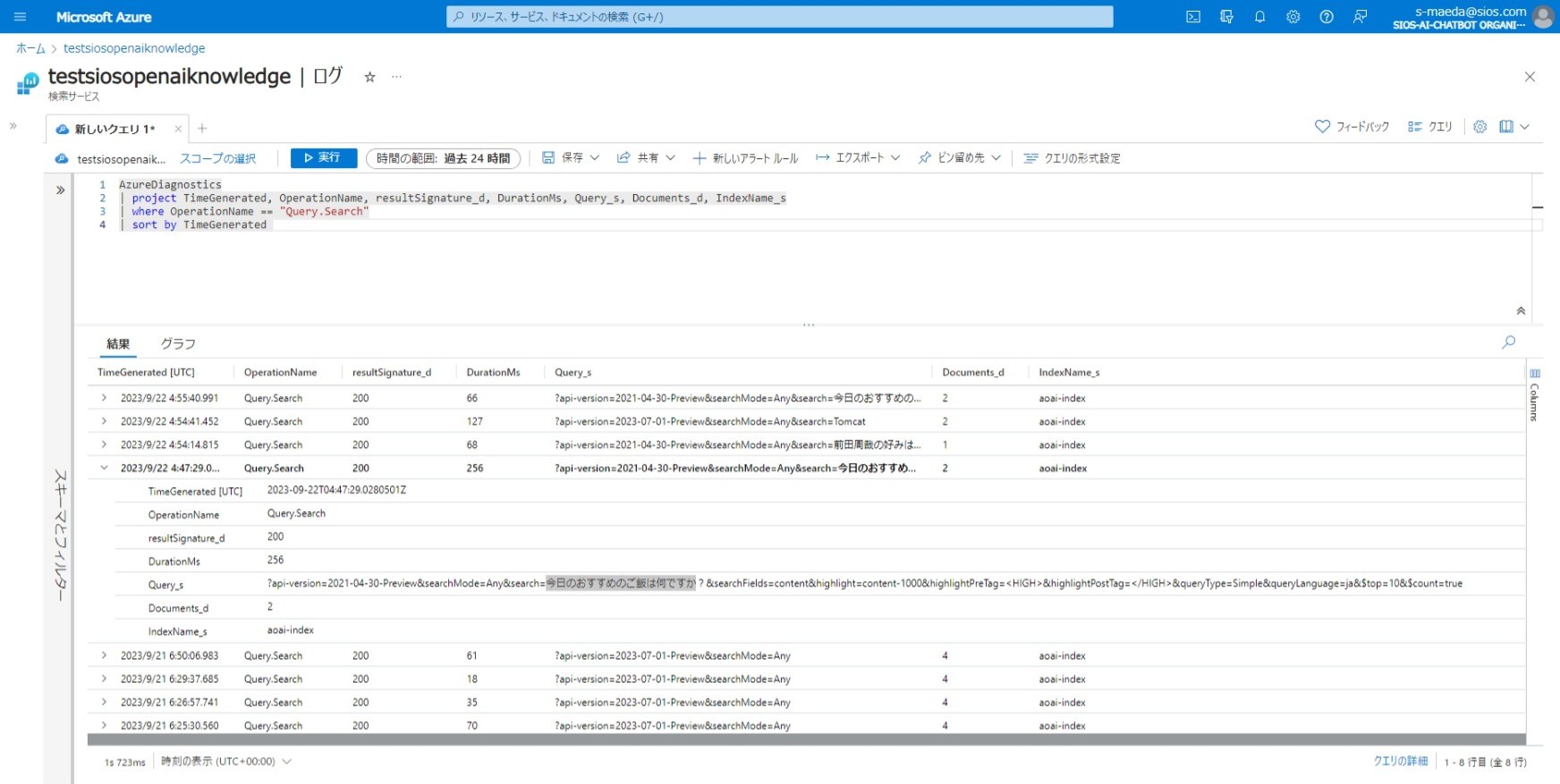This screenshot has width=1560, height=784.
Task: Open the Azure portal hamburger menu
Action: coord(20,17)
